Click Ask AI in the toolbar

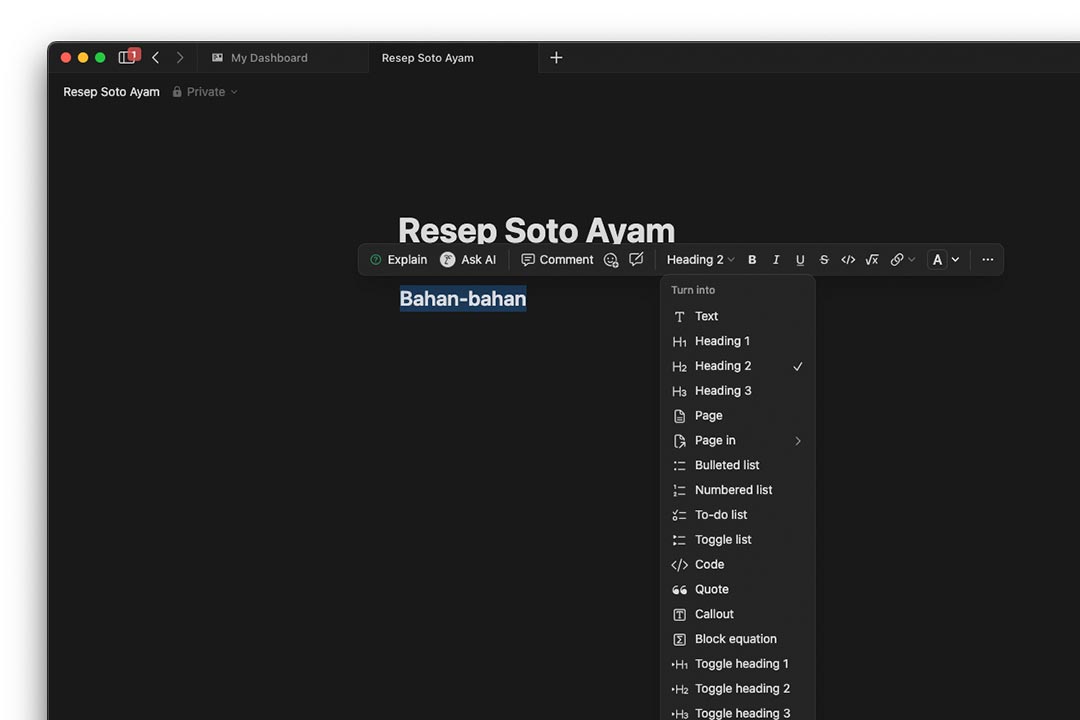[468, 260]
